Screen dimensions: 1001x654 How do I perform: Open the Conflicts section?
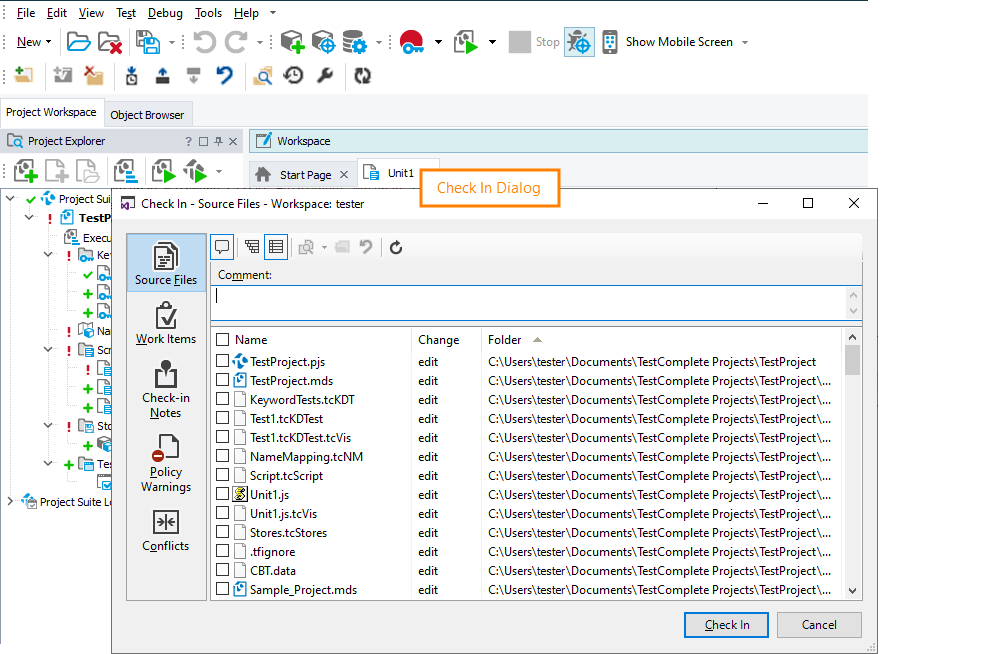coord(166,530)
